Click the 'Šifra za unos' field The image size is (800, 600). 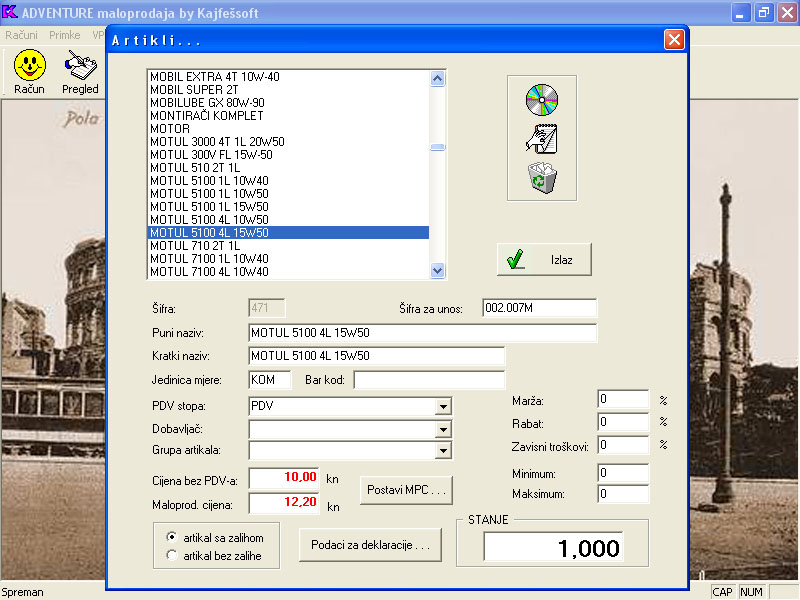[x=539, y=308]
